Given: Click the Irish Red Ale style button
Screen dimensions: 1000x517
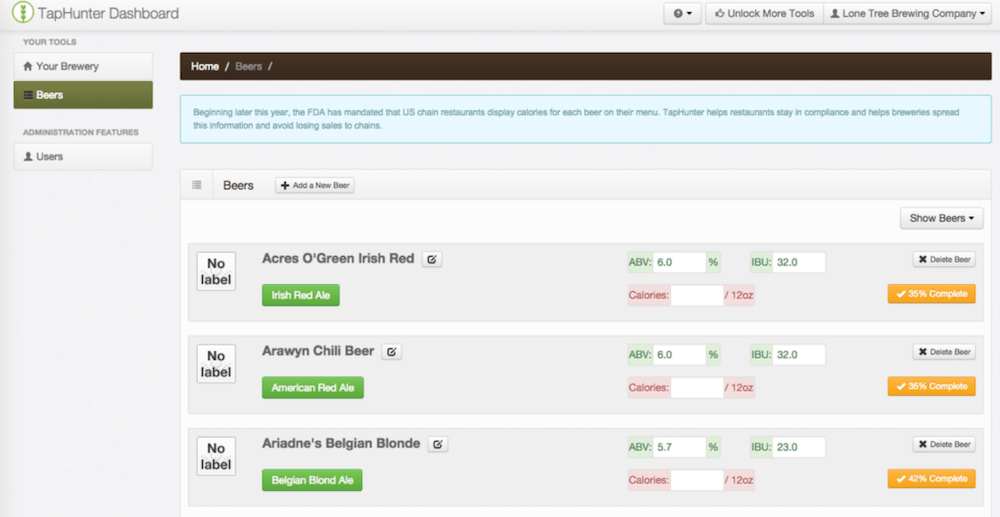Looking at the screenshot, I should point(301,295).
